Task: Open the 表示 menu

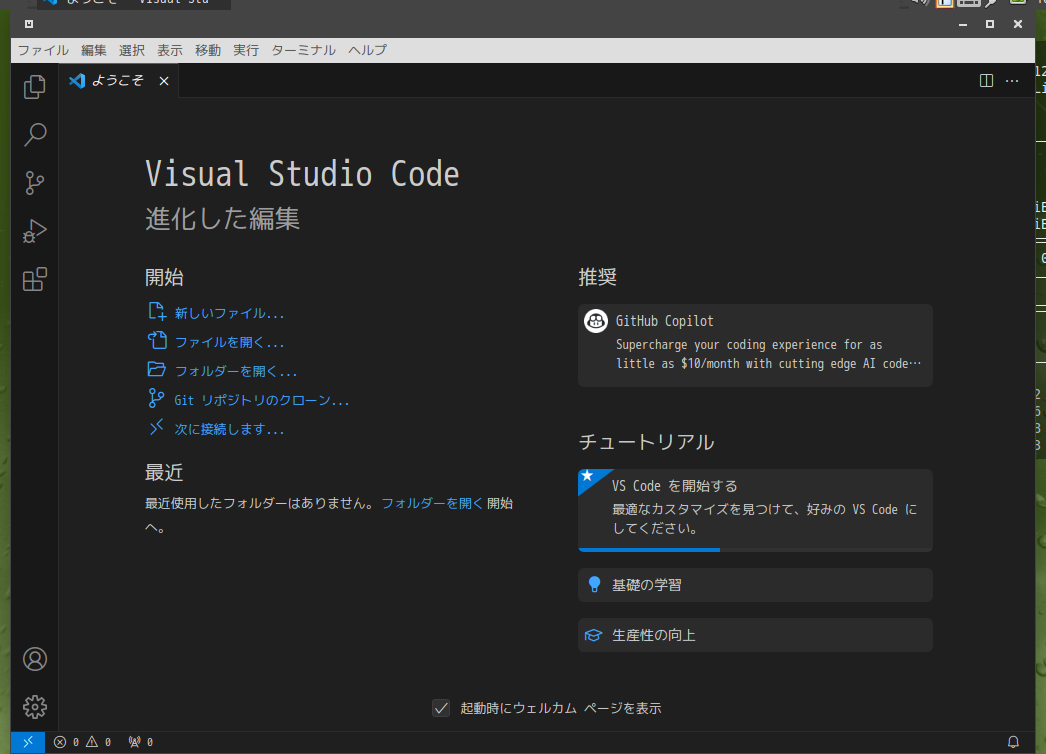Action: pyautogui.click(x=170, y=51)
